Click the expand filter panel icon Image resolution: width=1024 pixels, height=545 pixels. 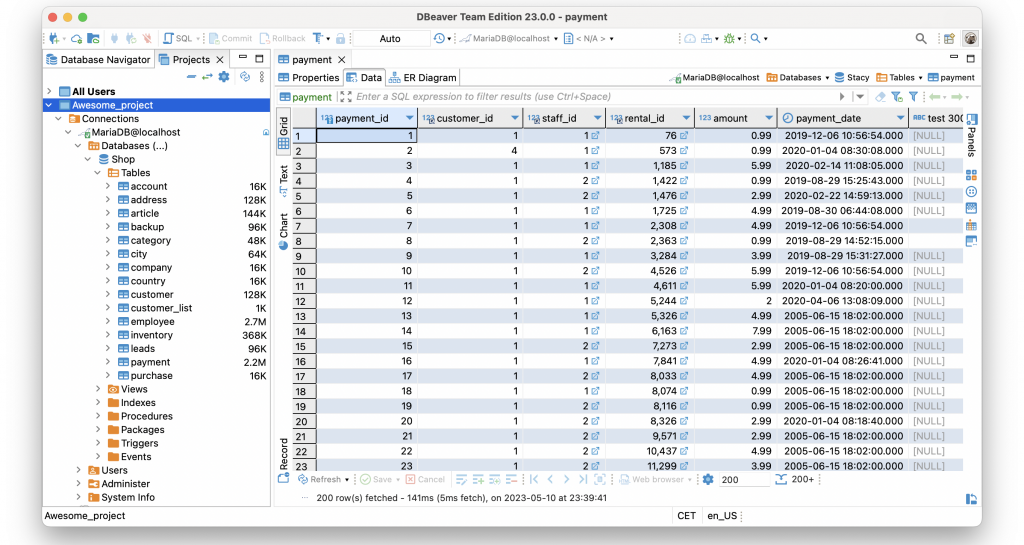coord(345,97)
